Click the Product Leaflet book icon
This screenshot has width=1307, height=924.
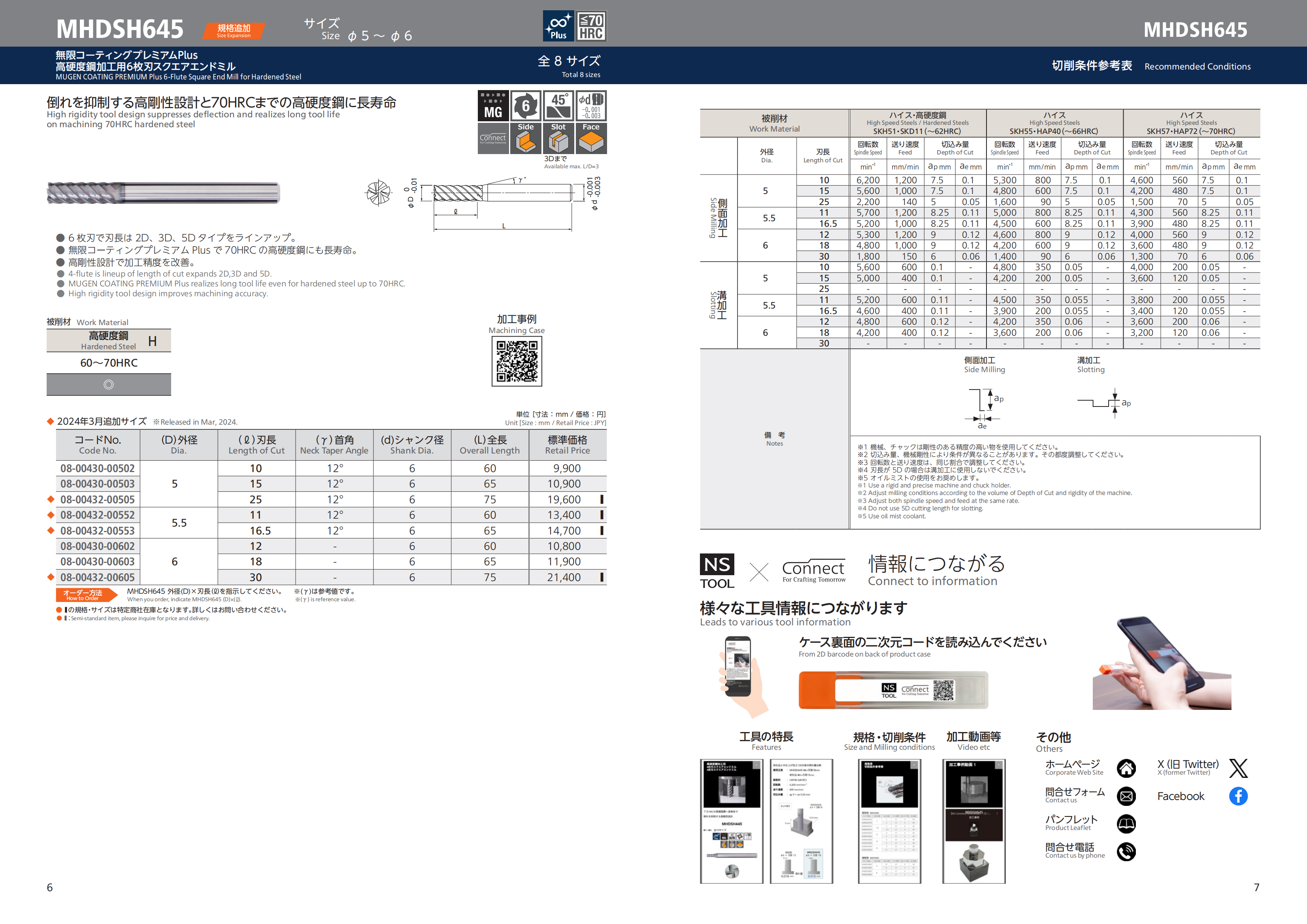(x=1126, y=824)
